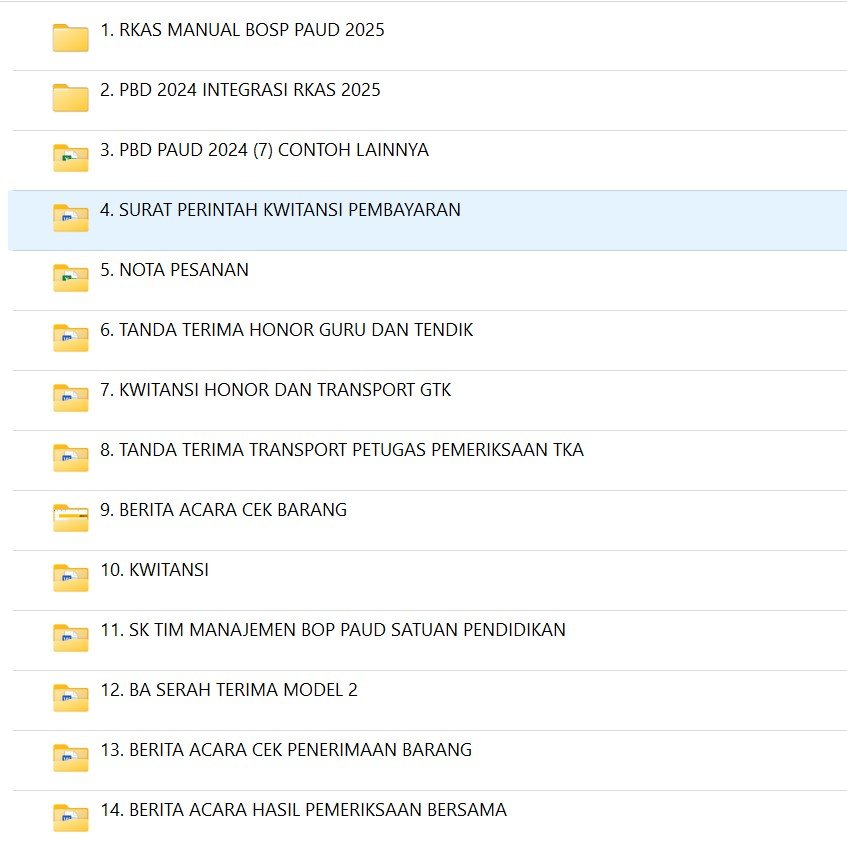Select folder icon of SK TIM MANAJEMEN BOP PAUD
Screen dimensions: 847x852
coord(71,638)
